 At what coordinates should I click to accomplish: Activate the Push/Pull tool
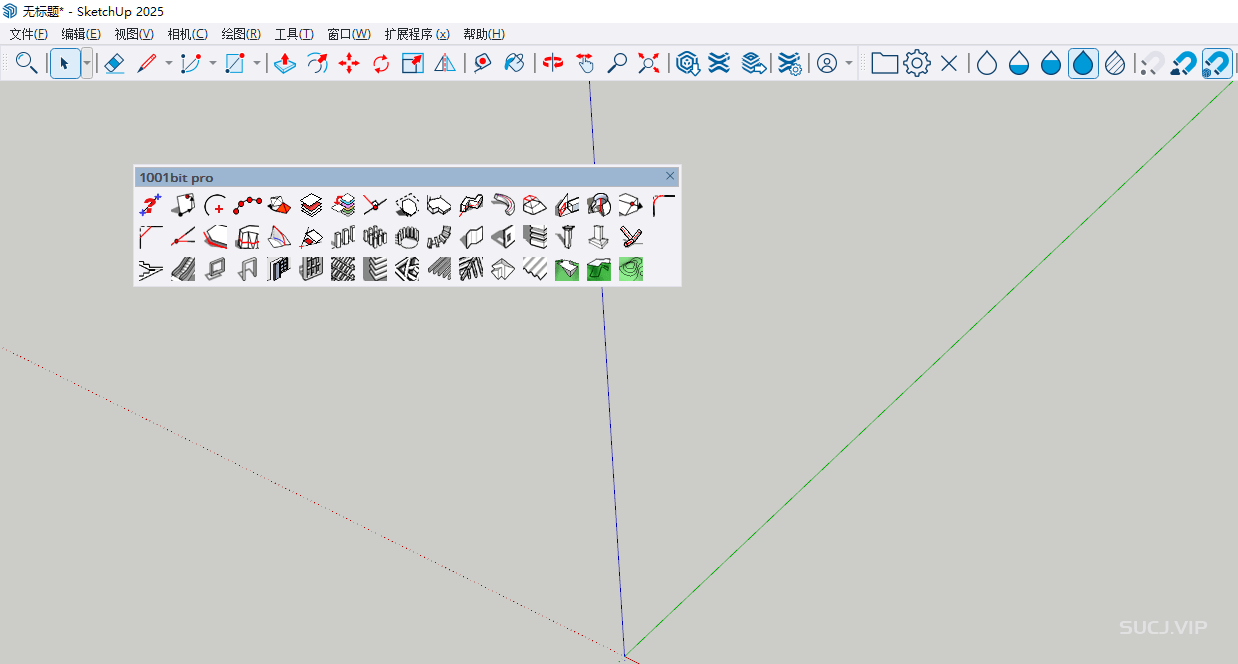(285, 63)
